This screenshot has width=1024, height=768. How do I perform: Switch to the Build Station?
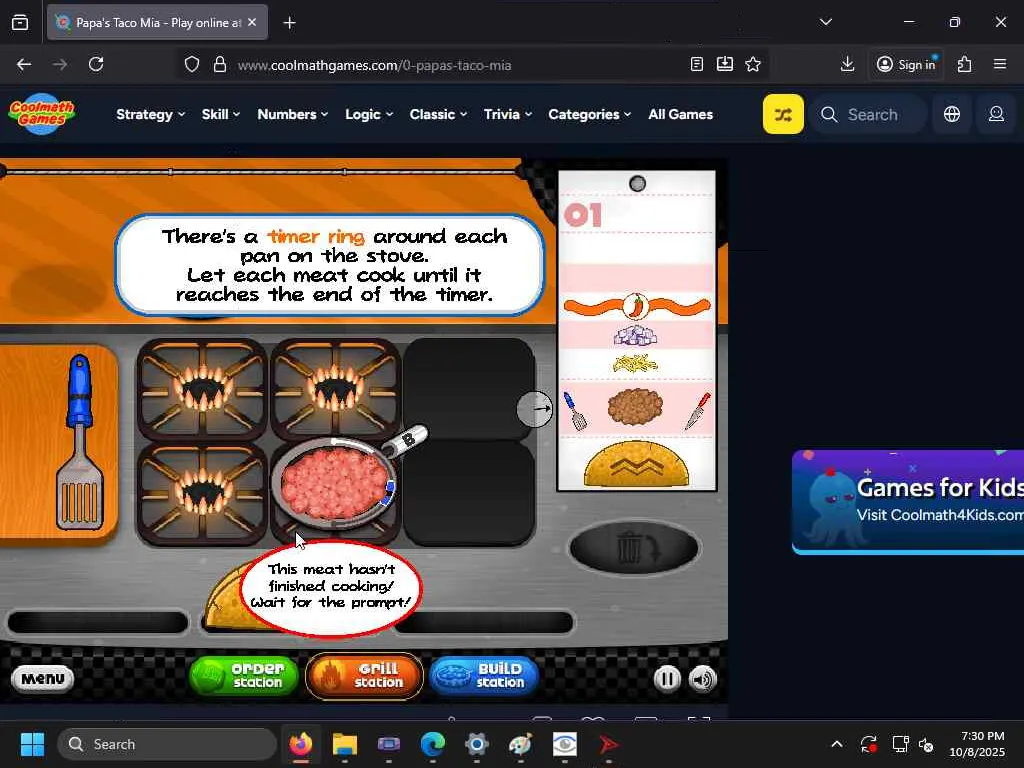tap(485, 676)
